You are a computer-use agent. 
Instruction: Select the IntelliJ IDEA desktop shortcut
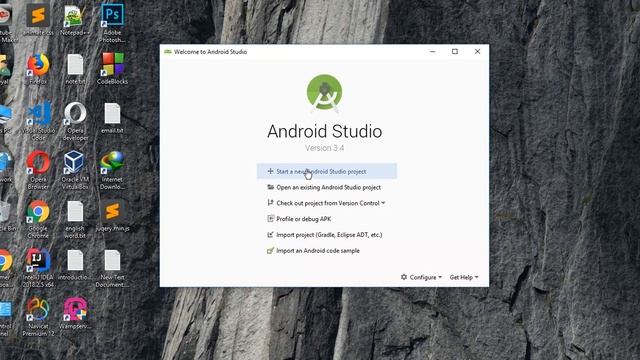pos(38,268)
